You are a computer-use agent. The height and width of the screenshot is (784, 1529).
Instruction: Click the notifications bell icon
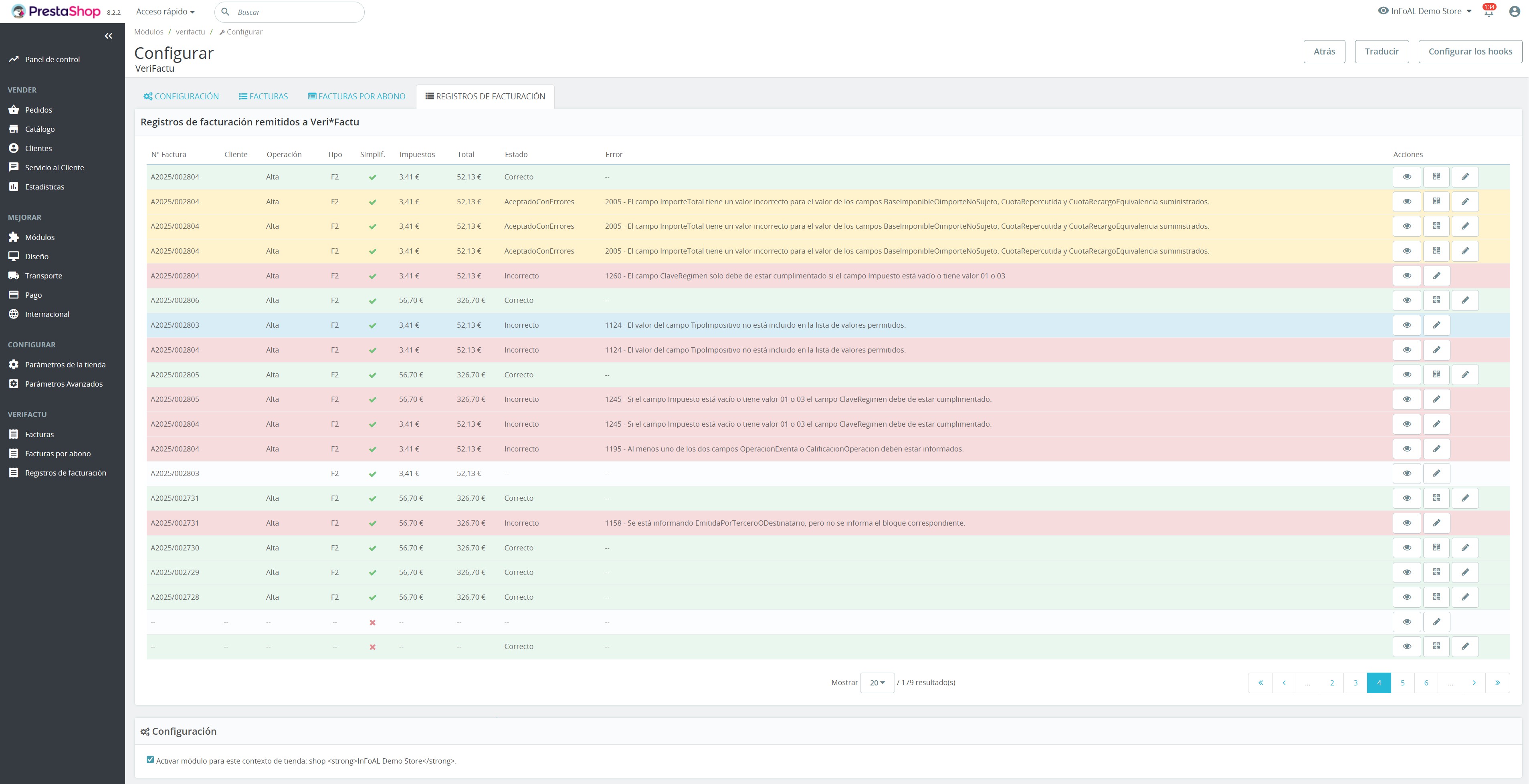coord(1488,12)
